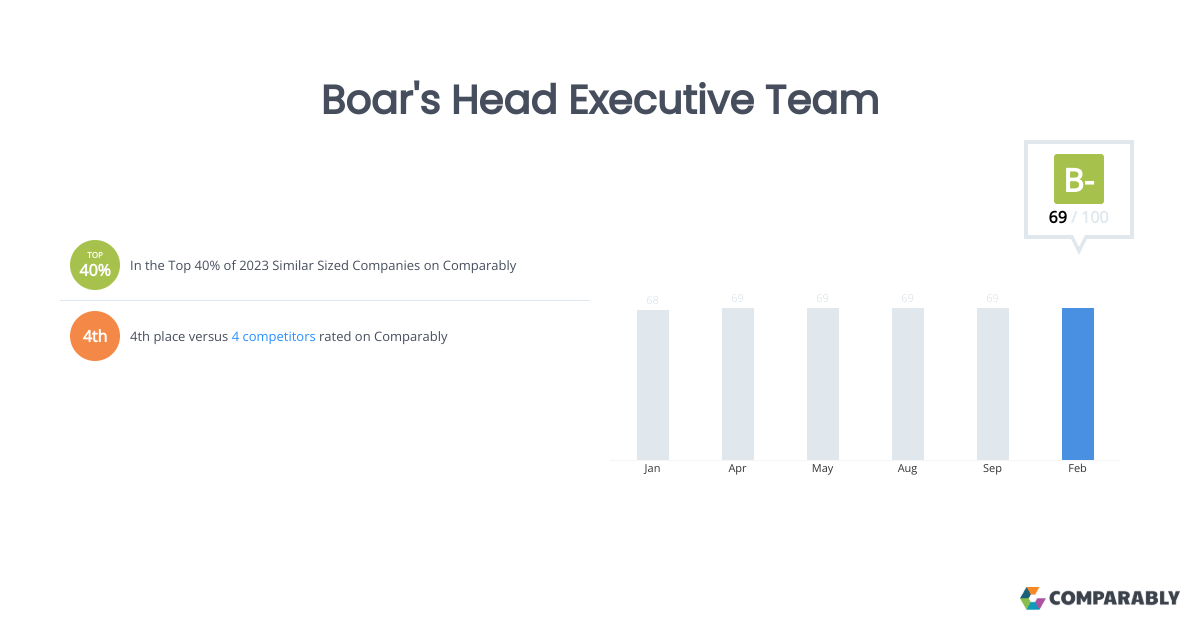Click the Sep axis label
The image size is (1200, 630).
[x=992, y=468]
